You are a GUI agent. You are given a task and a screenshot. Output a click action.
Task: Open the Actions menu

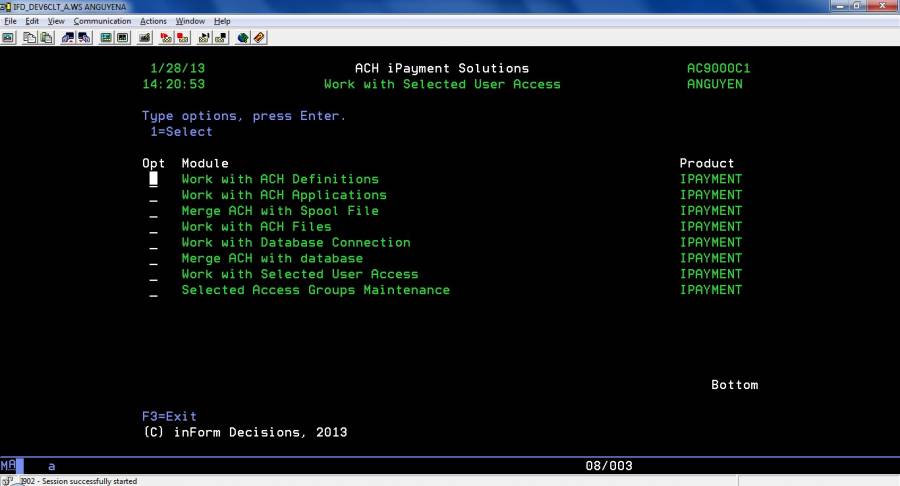(x=153, y=21)
